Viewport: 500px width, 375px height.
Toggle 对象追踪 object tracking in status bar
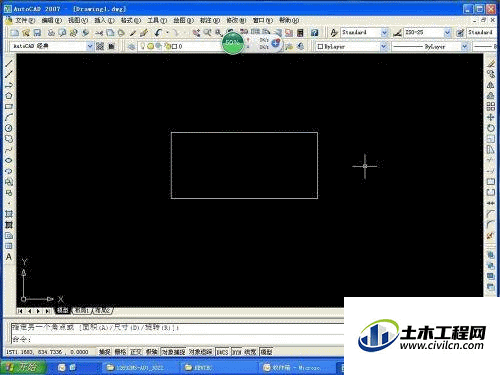(x=200, y=352)
